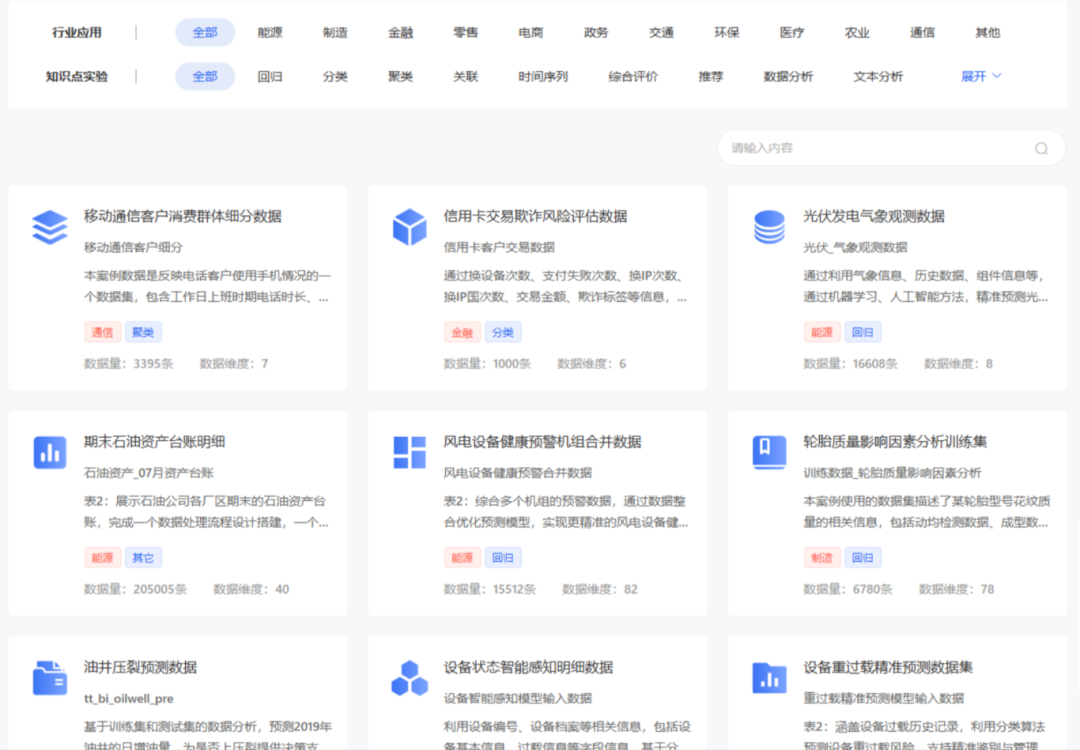Image resolution: width=1080 pixels, height=750 pixels.
Task: Open the 风电设备健康预警机组合并数据 title link
Action: tap(542, 441)
